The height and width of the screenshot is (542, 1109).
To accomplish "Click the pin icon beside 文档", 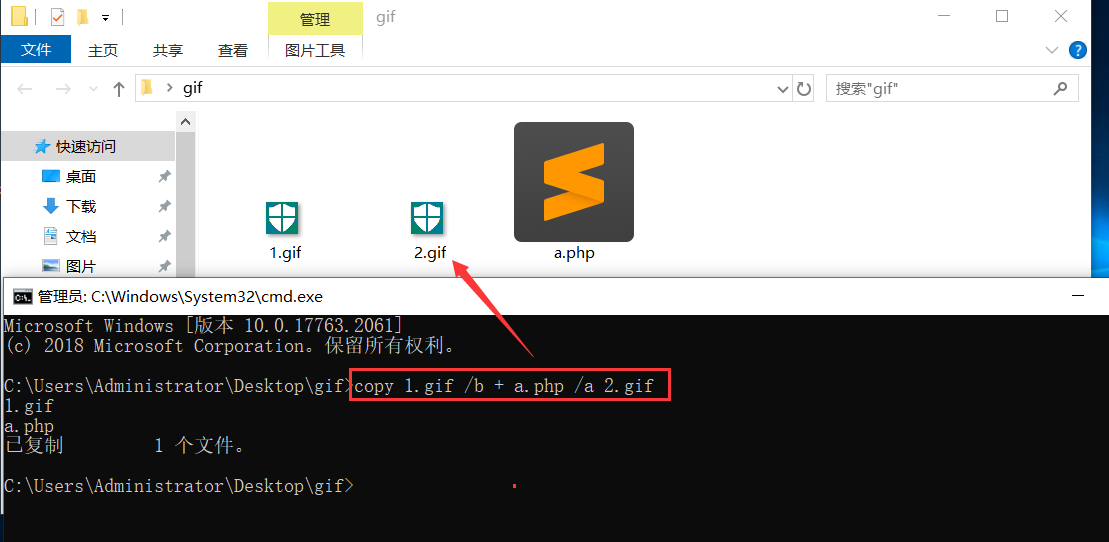I will tap(164, 236).
